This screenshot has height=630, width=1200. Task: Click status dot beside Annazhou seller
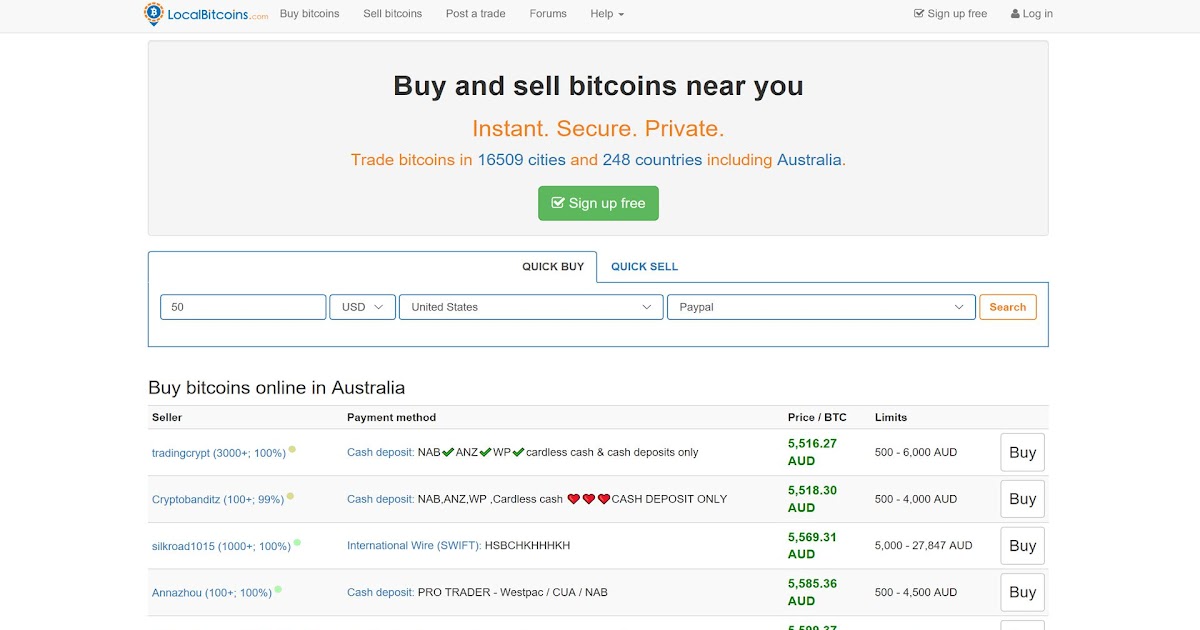278,590
